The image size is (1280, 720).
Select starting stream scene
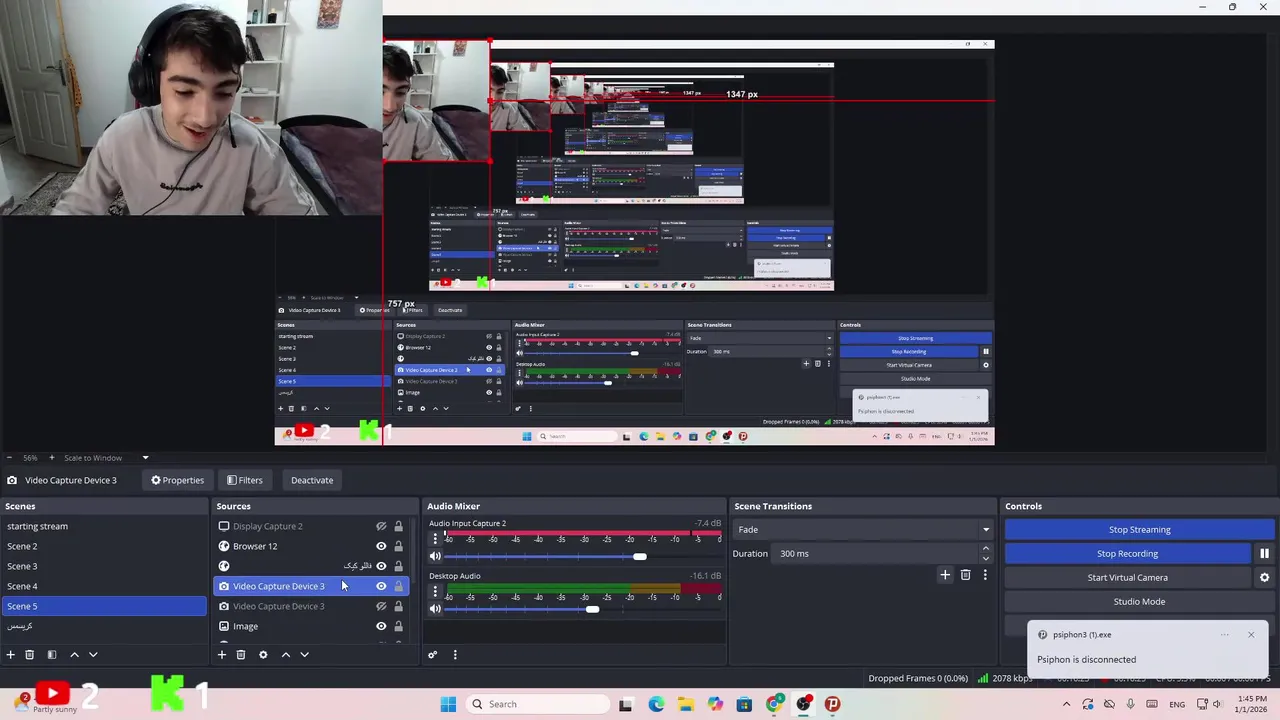104,526
